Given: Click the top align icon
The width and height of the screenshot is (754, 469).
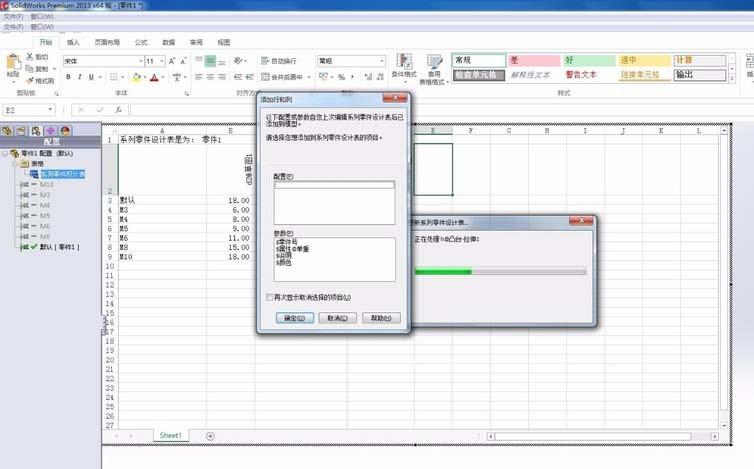Looking at the screenshot, I should (x=199, y=61).
